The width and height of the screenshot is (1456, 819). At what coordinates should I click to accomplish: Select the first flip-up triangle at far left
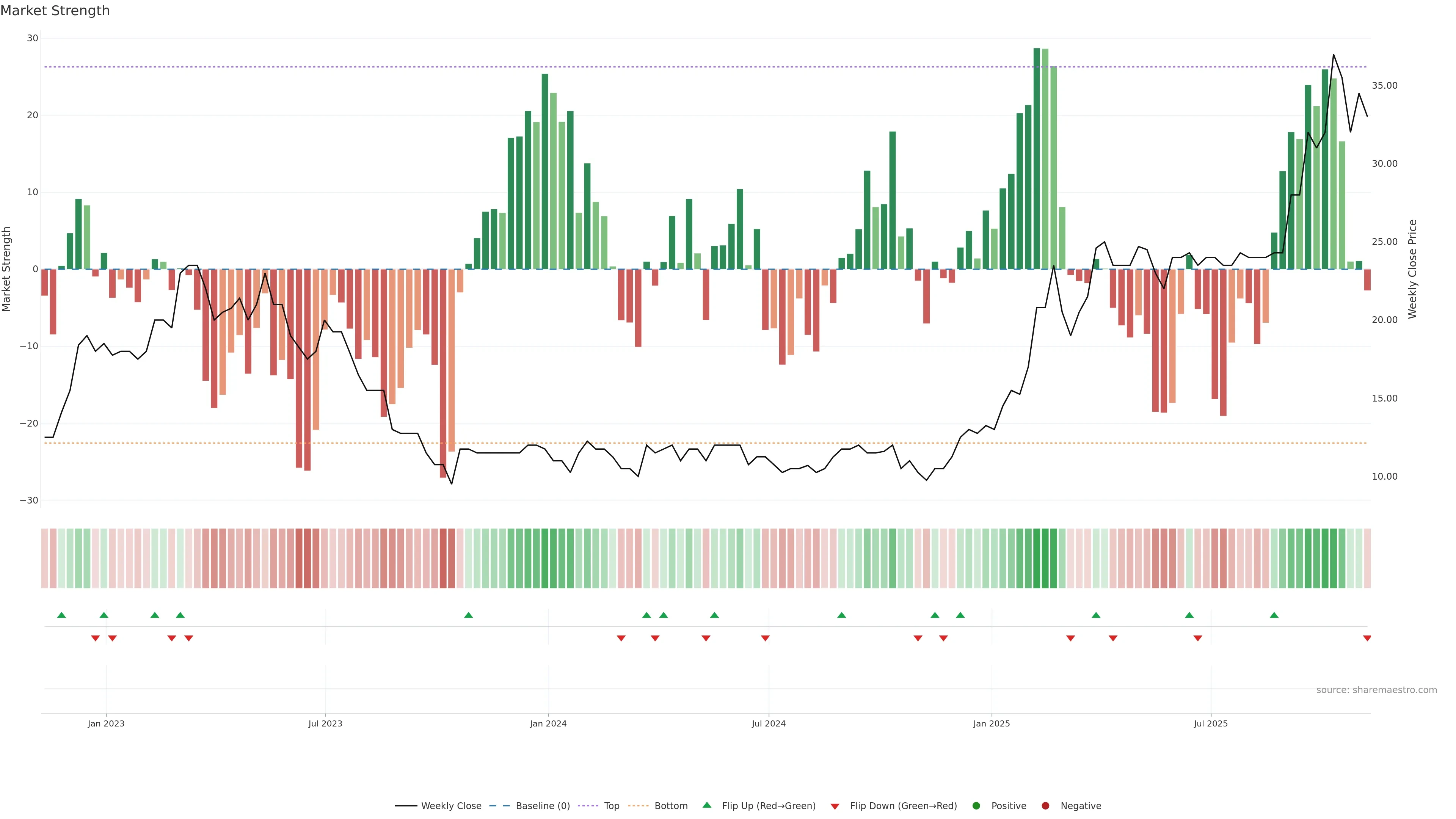tap(61, 615)
